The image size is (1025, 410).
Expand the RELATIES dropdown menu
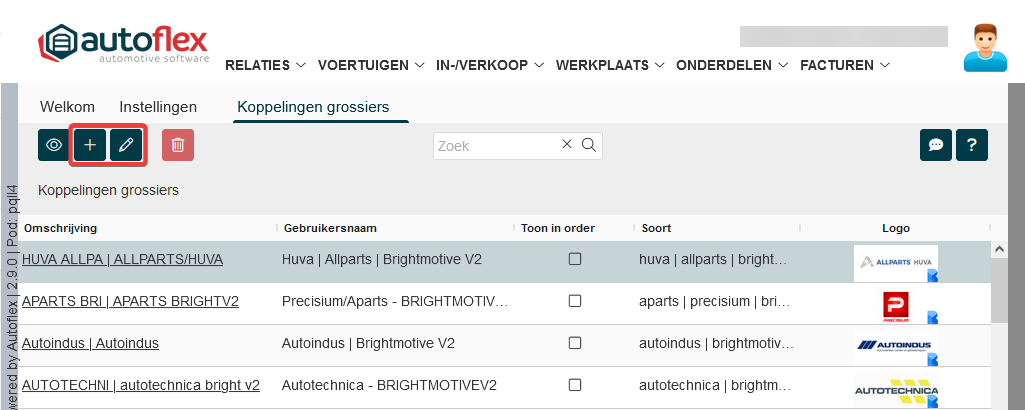(265, 65)
